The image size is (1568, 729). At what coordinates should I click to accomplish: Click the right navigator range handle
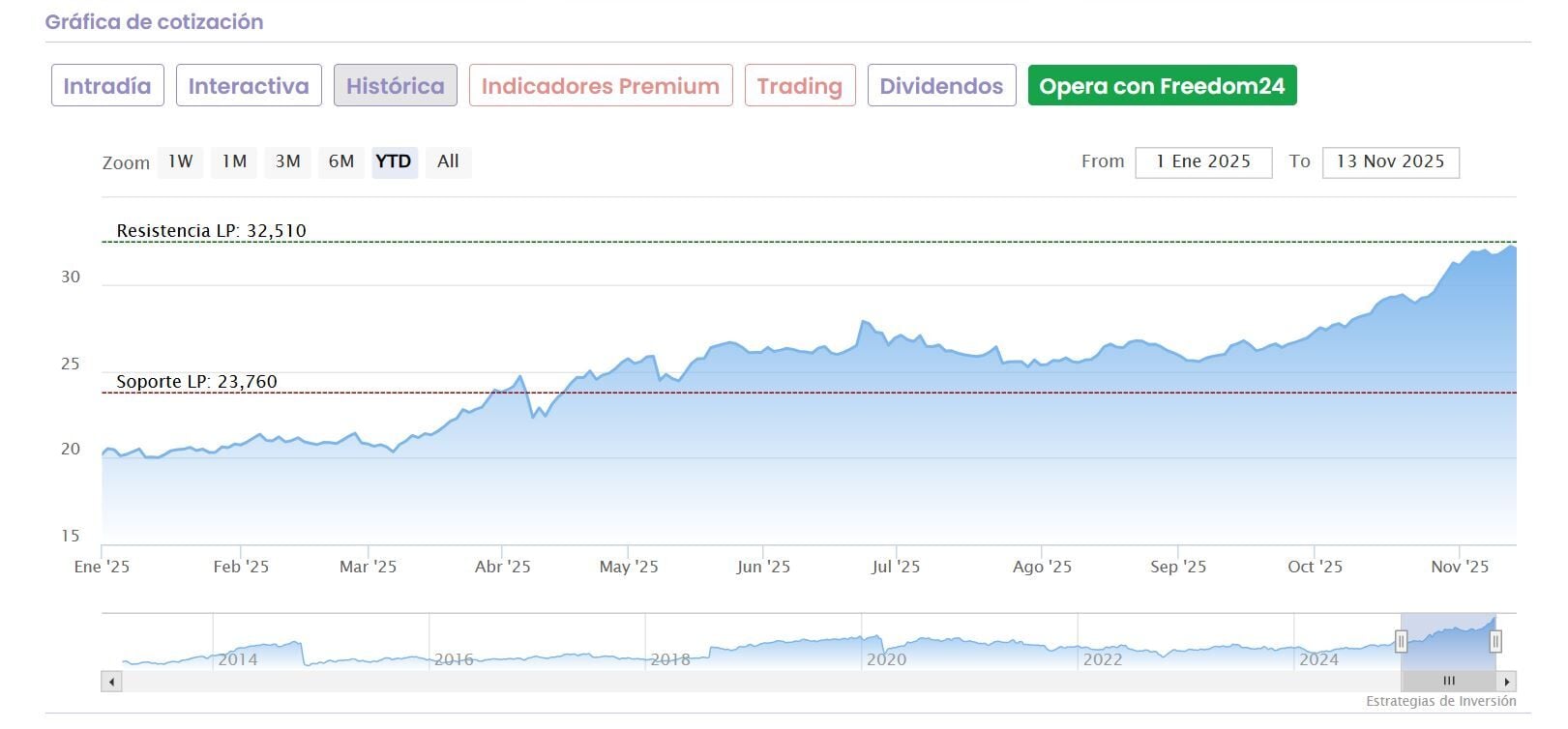point(1495,640)
